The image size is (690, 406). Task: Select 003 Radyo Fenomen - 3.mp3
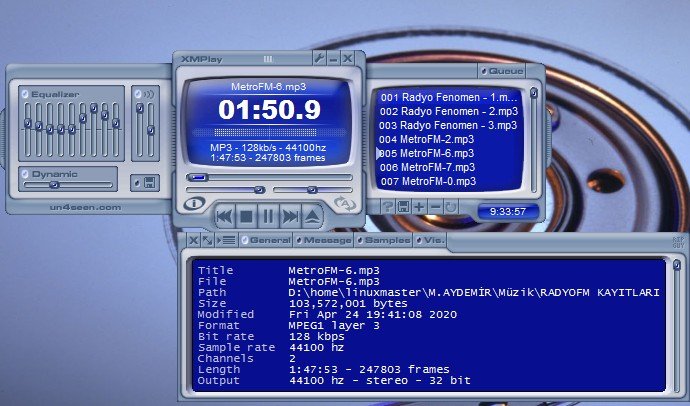click(449, 125)
